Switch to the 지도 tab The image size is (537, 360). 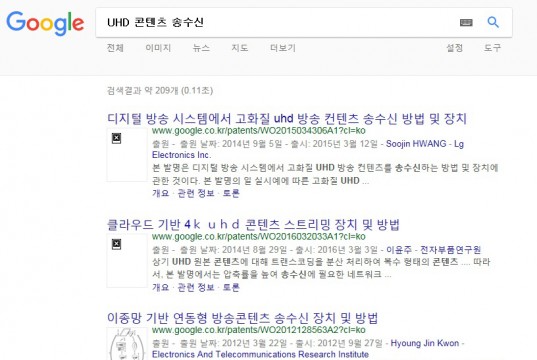[239, 48]
